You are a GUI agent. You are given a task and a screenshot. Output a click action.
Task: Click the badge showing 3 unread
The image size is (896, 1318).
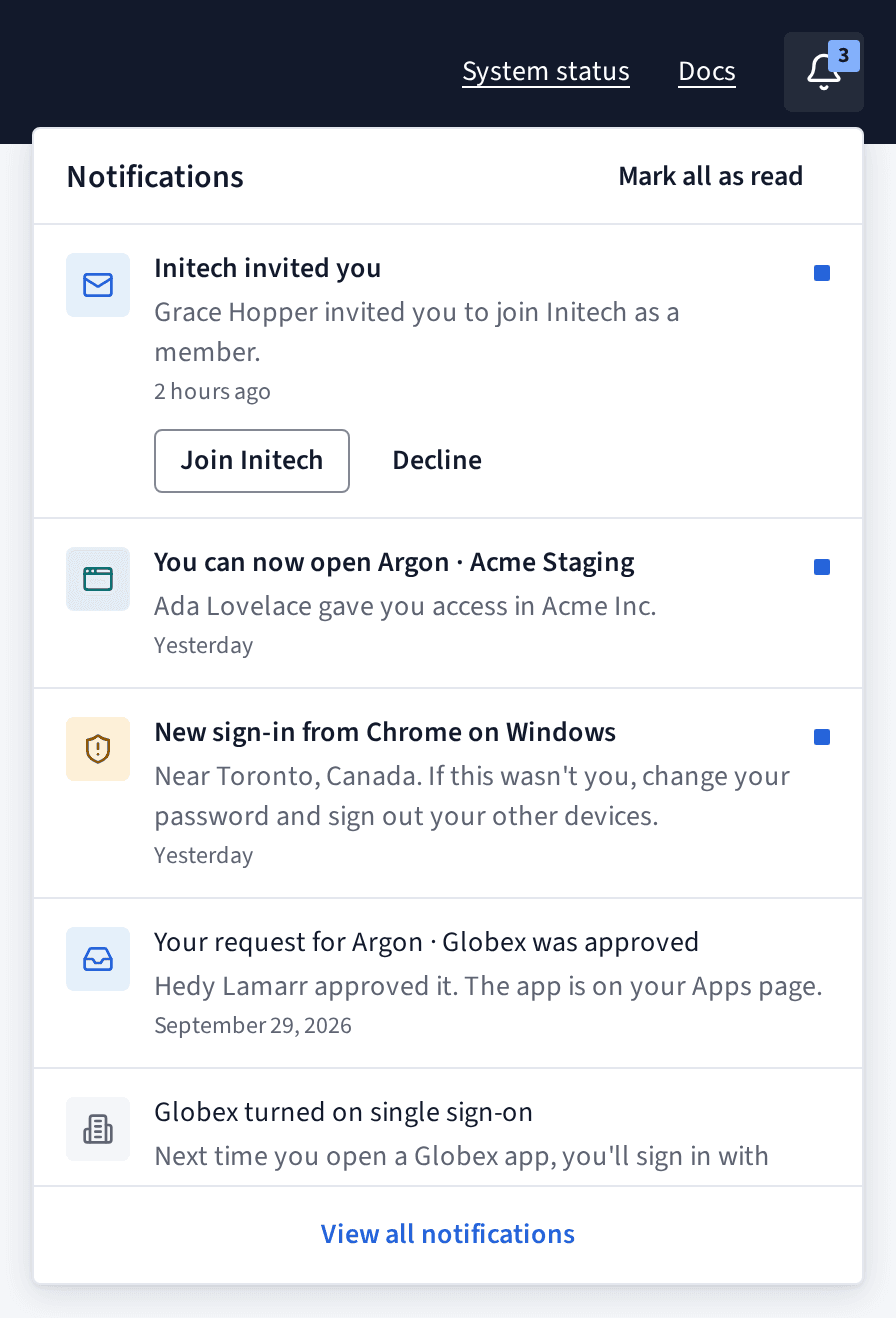coord(844,56)
